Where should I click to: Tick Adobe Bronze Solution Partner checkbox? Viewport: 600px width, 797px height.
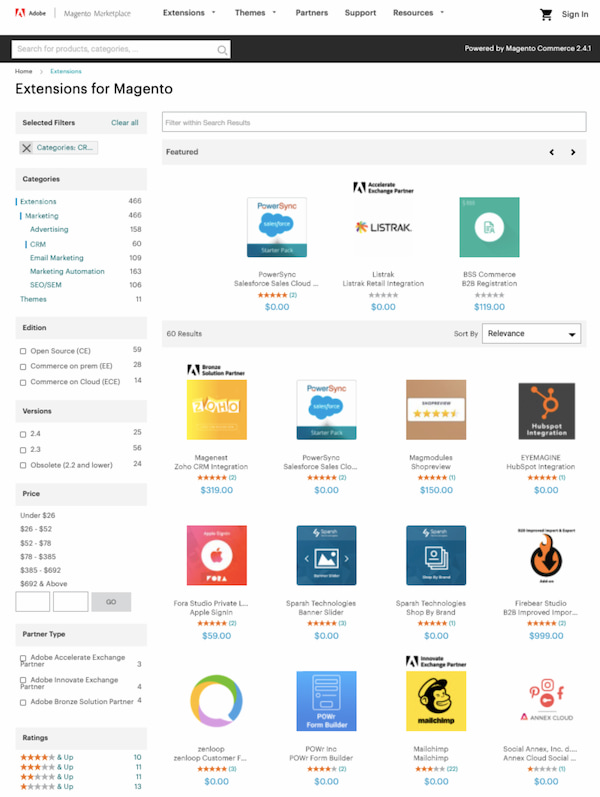(23, 702)
